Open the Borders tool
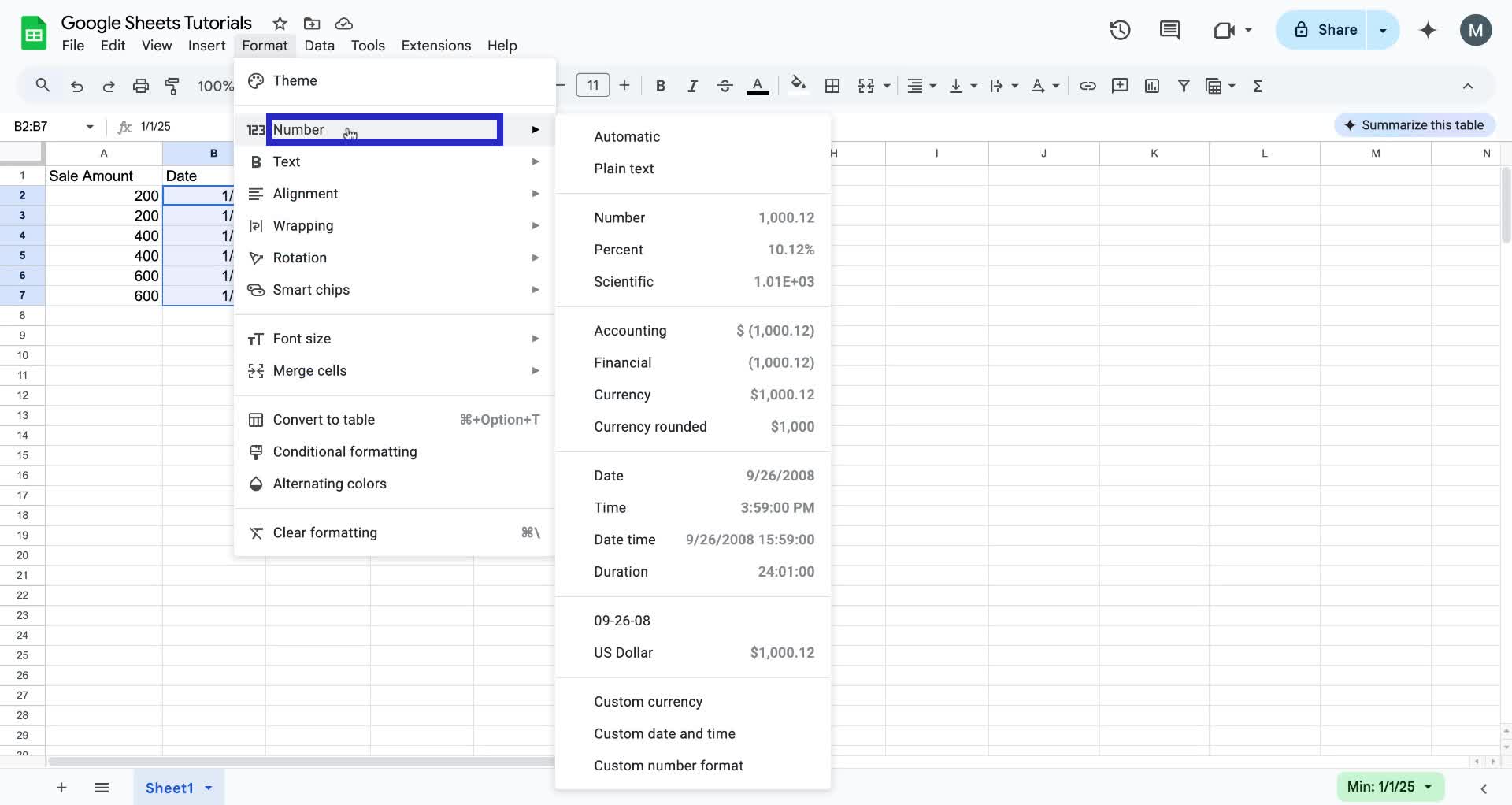Viewport: 1512px width, 805px height. 832,85
